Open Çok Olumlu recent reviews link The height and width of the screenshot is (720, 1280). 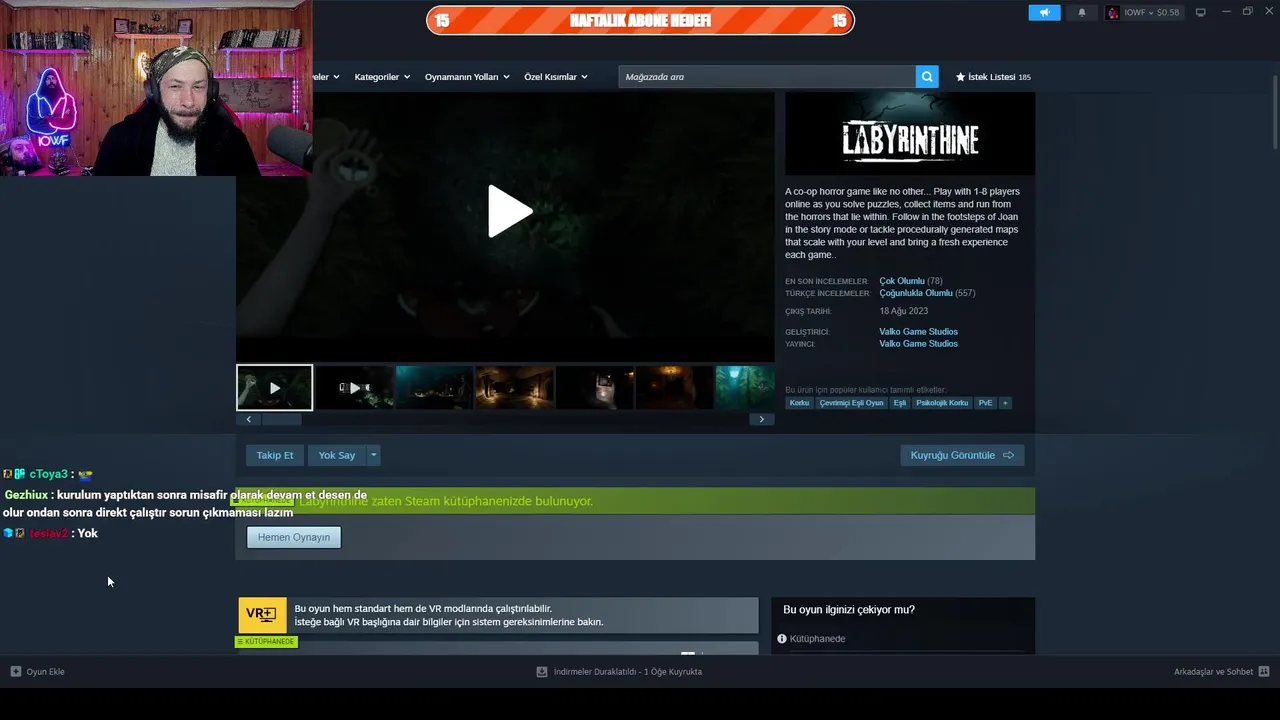902,281
